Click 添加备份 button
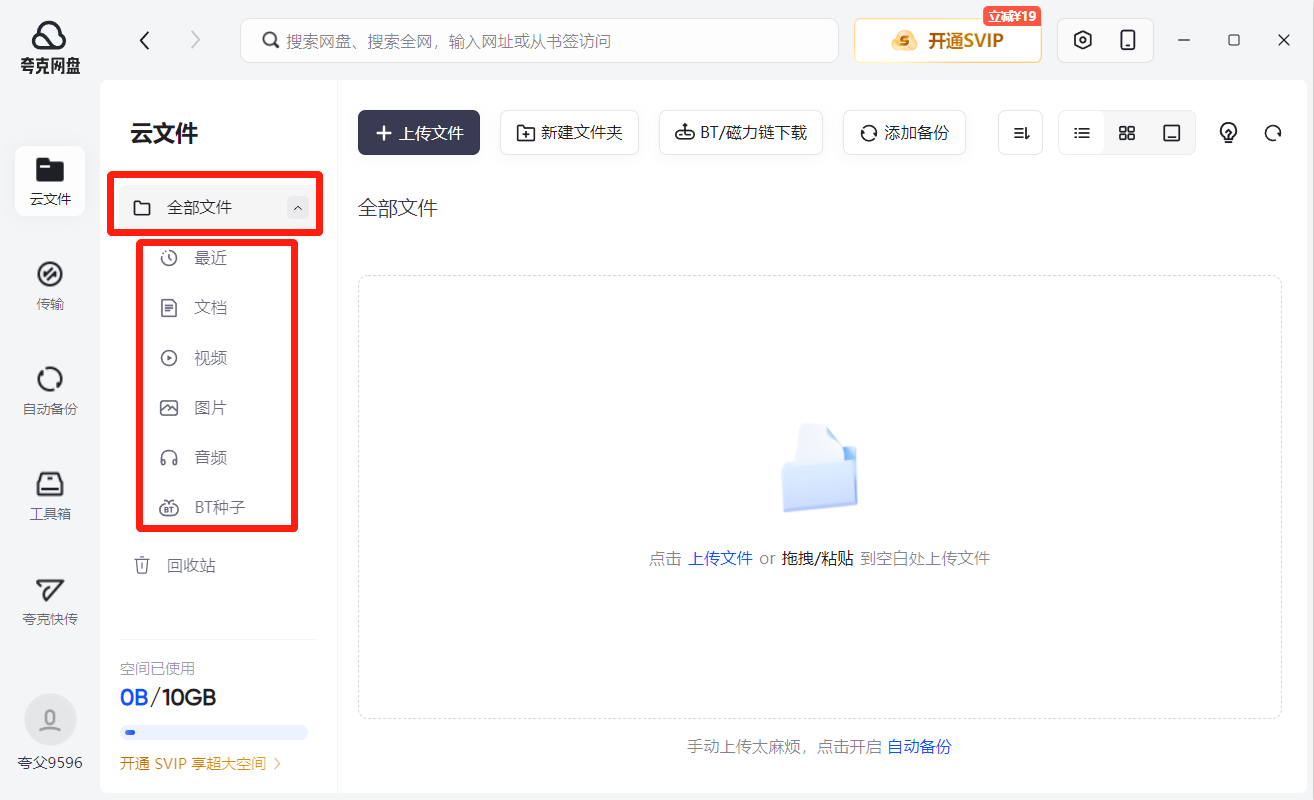Viewport: 1314px width, 800px height. coord(904,133)
